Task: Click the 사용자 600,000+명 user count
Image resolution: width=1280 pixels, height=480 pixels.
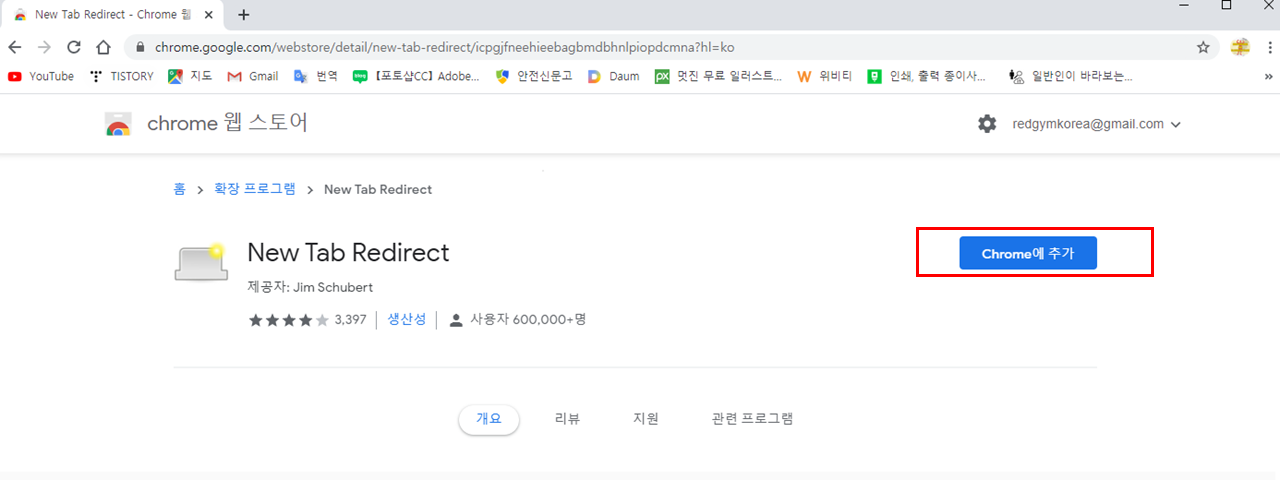Action: pyautogui.click(x=517, y=320)
